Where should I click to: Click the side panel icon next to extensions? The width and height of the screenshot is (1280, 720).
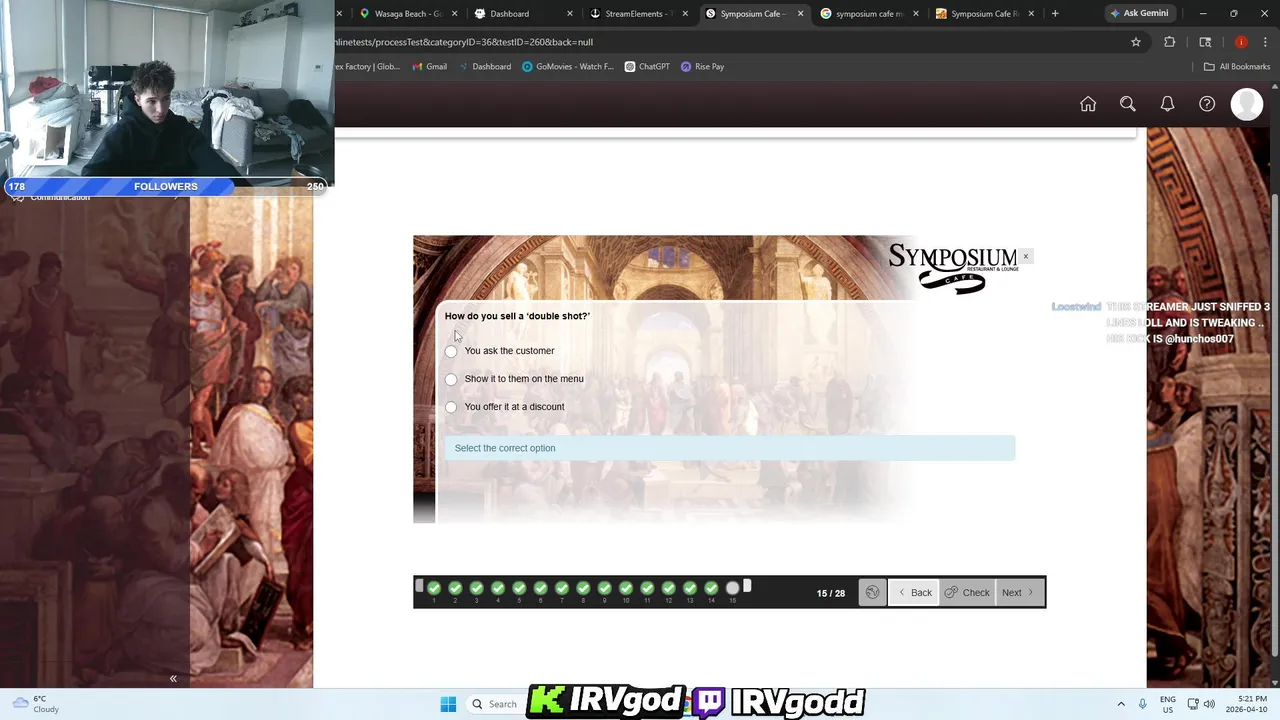coord(1205,42)
